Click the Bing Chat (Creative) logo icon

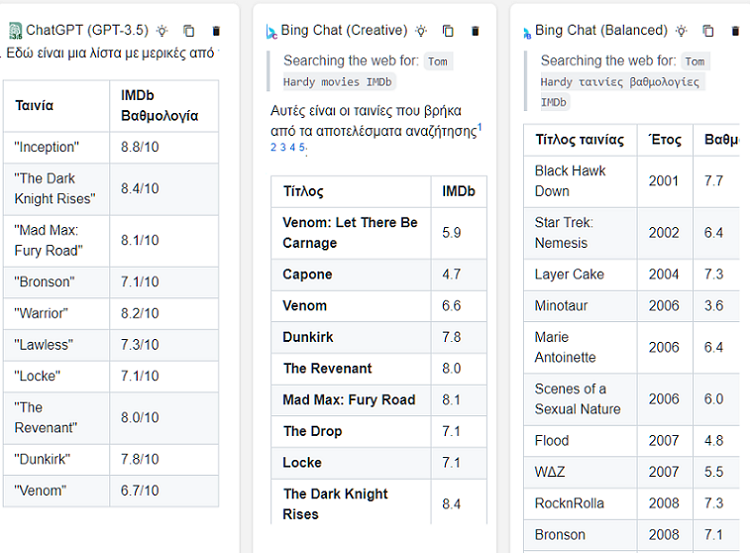271,32
